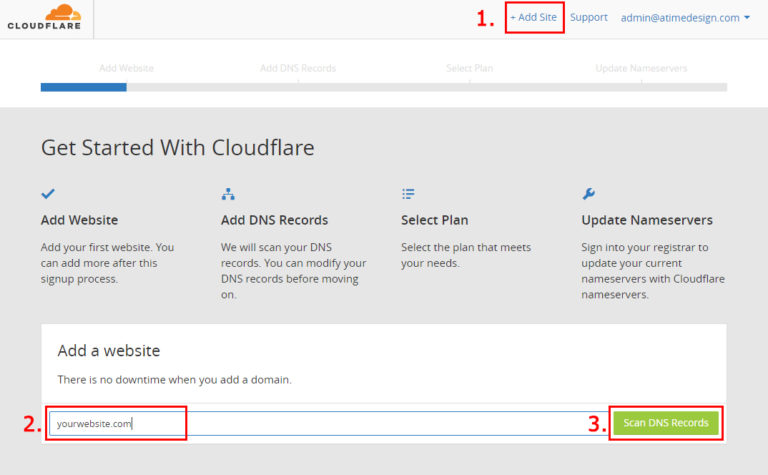Focus the website domain input field
The height and width of the screenshot is (475, 768).
click(x=328, y=424)
